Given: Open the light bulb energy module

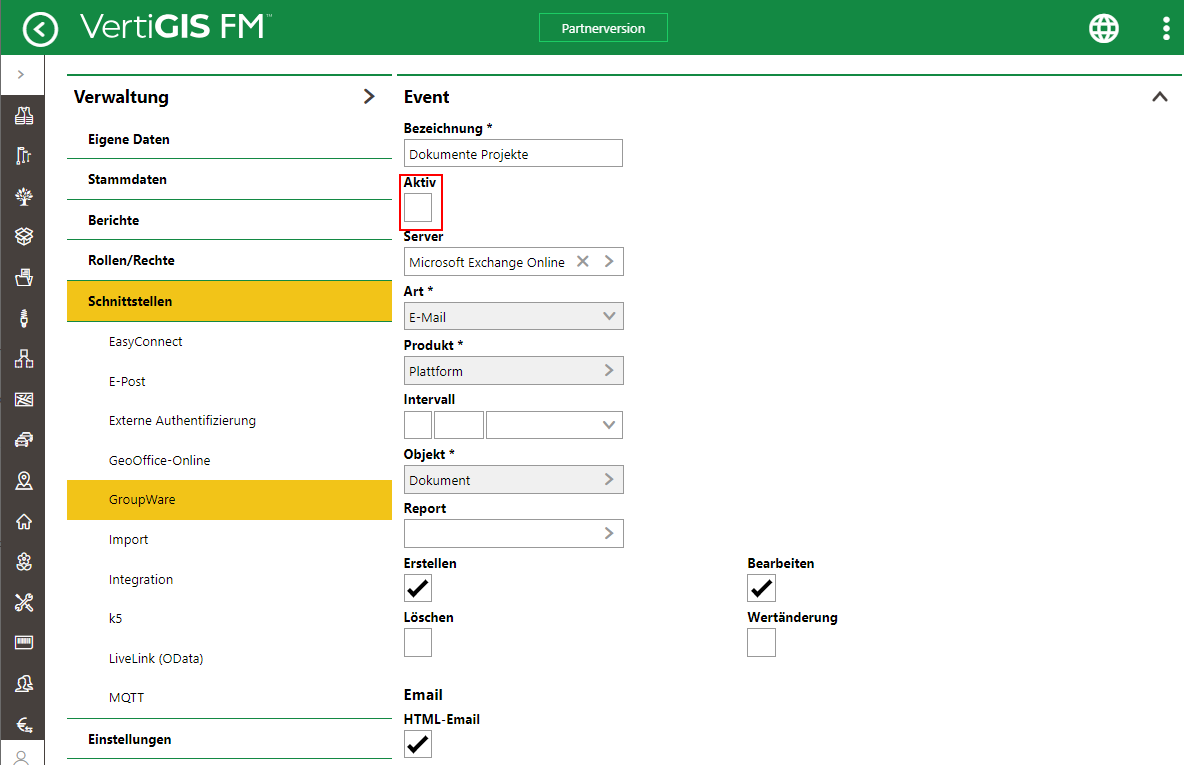Looking at the screenshot, I should 23,318.
